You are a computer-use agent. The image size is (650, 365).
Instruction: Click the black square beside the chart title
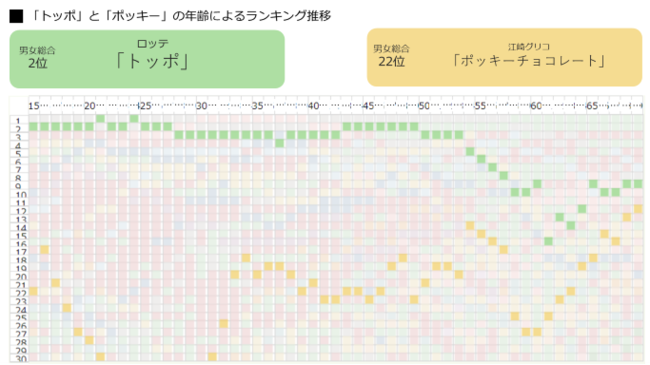(x=16, y=16)
